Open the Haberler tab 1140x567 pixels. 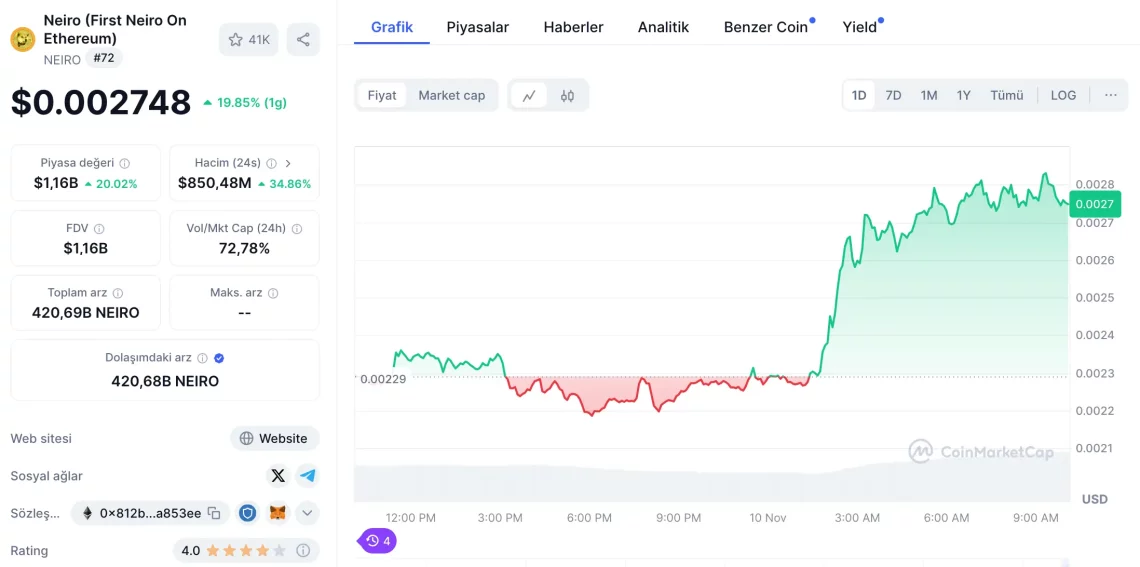(x=574, y=28)
